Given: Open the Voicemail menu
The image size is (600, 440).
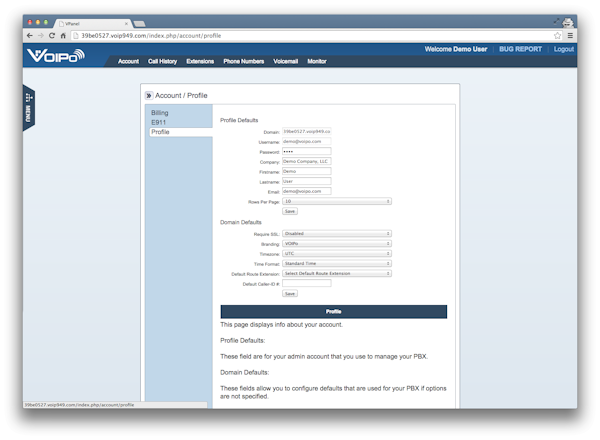Looking at the screenshot, I should click(x=285, y=61).
